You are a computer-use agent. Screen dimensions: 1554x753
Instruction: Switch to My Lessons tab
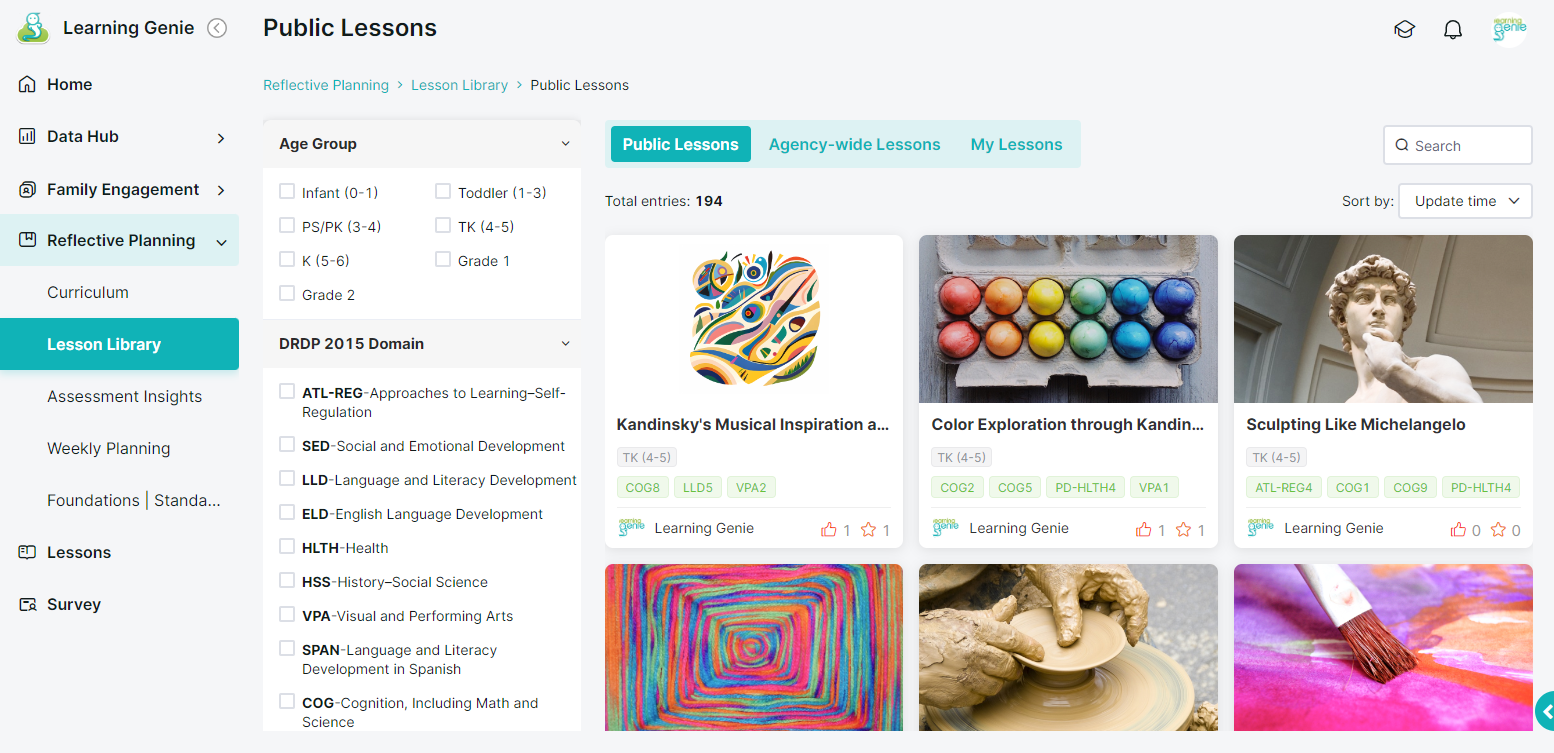(1016, 144)
